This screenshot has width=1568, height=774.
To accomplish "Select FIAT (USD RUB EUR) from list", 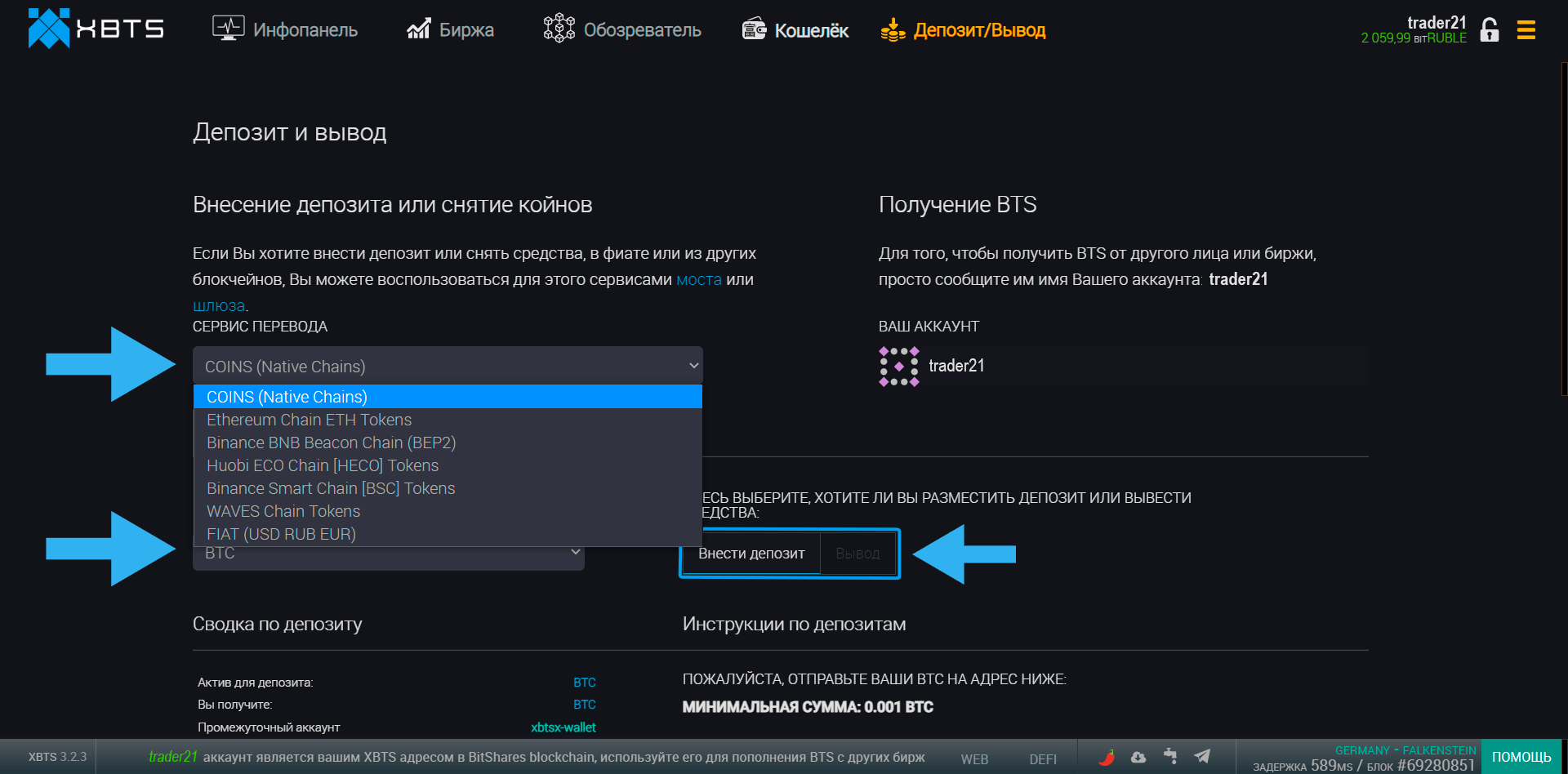I will pos(281,534).
